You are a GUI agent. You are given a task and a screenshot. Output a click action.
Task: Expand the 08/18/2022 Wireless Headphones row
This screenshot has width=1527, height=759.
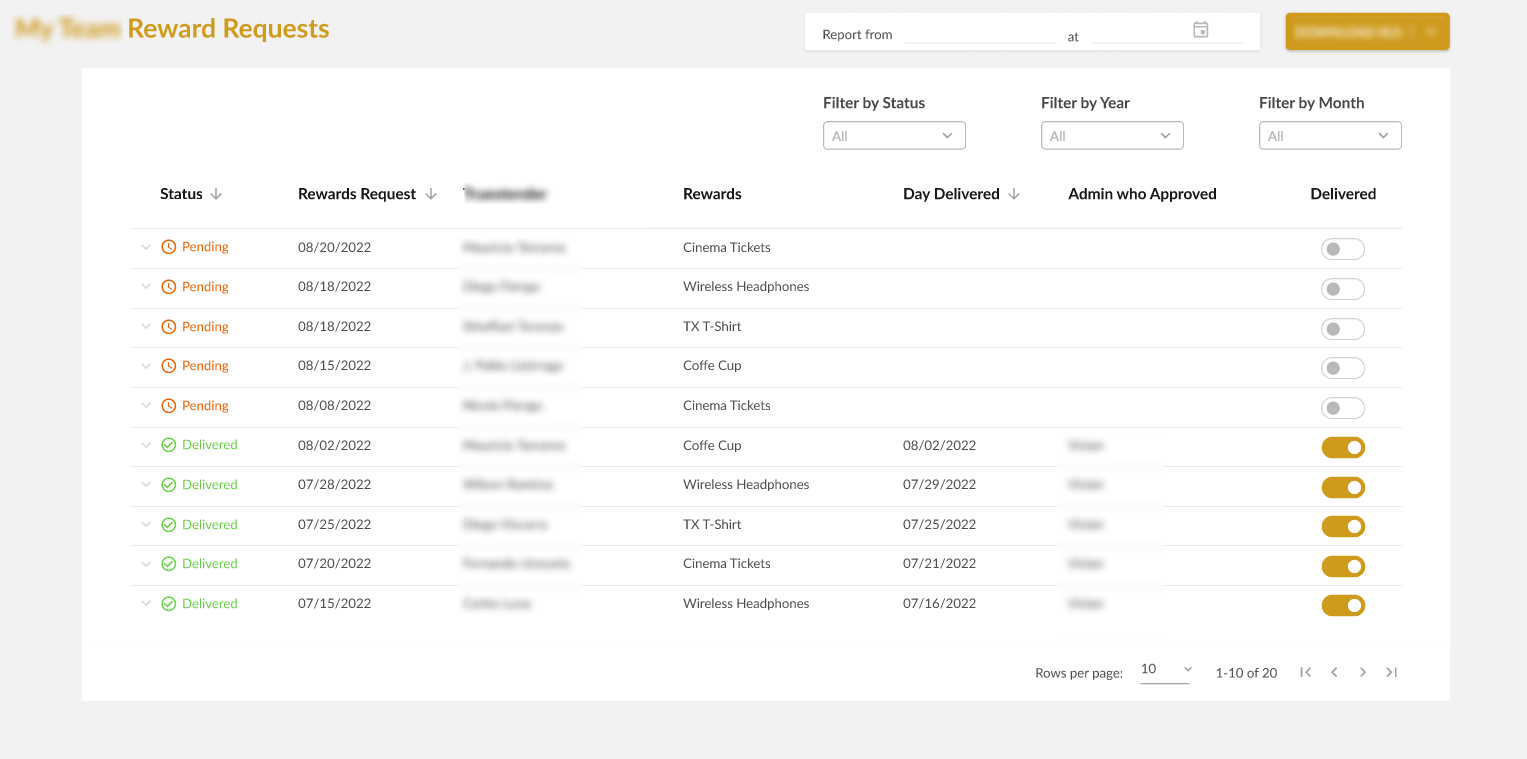point(146,286)
